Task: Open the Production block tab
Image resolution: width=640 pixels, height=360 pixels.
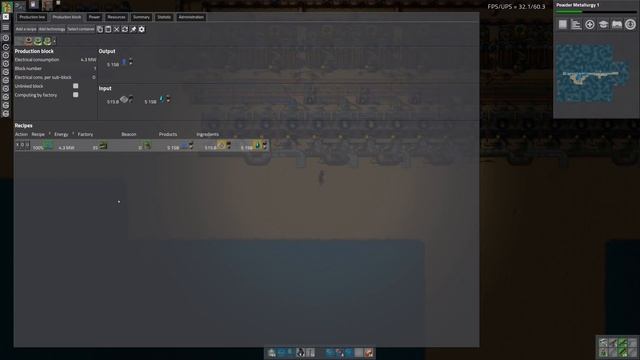Action: 67,17
